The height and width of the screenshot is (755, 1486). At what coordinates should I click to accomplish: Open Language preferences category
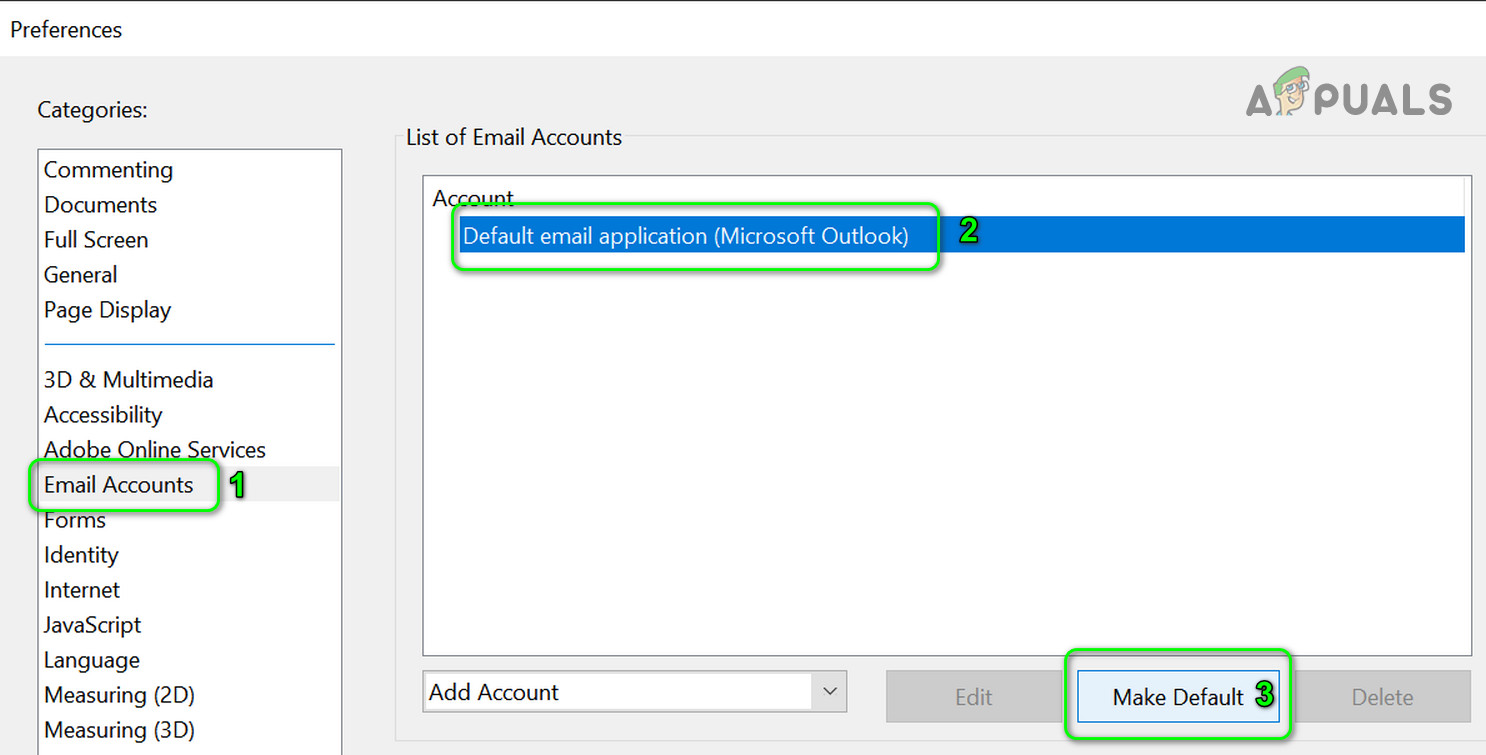coord(92,660)
